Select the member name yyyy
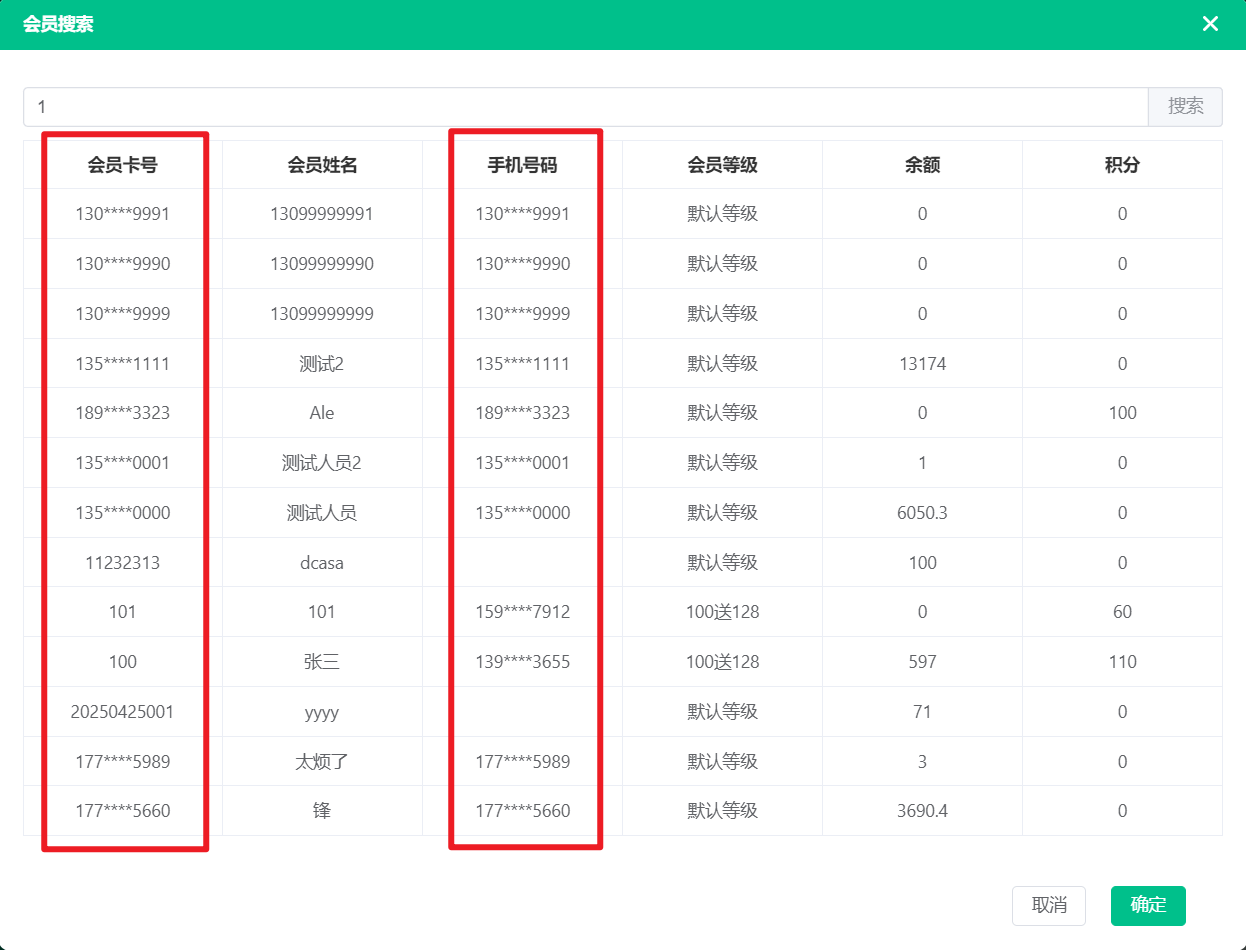The height and width of the screenshot is (950, 1246). pyautogui.click(x=322, y=712)
